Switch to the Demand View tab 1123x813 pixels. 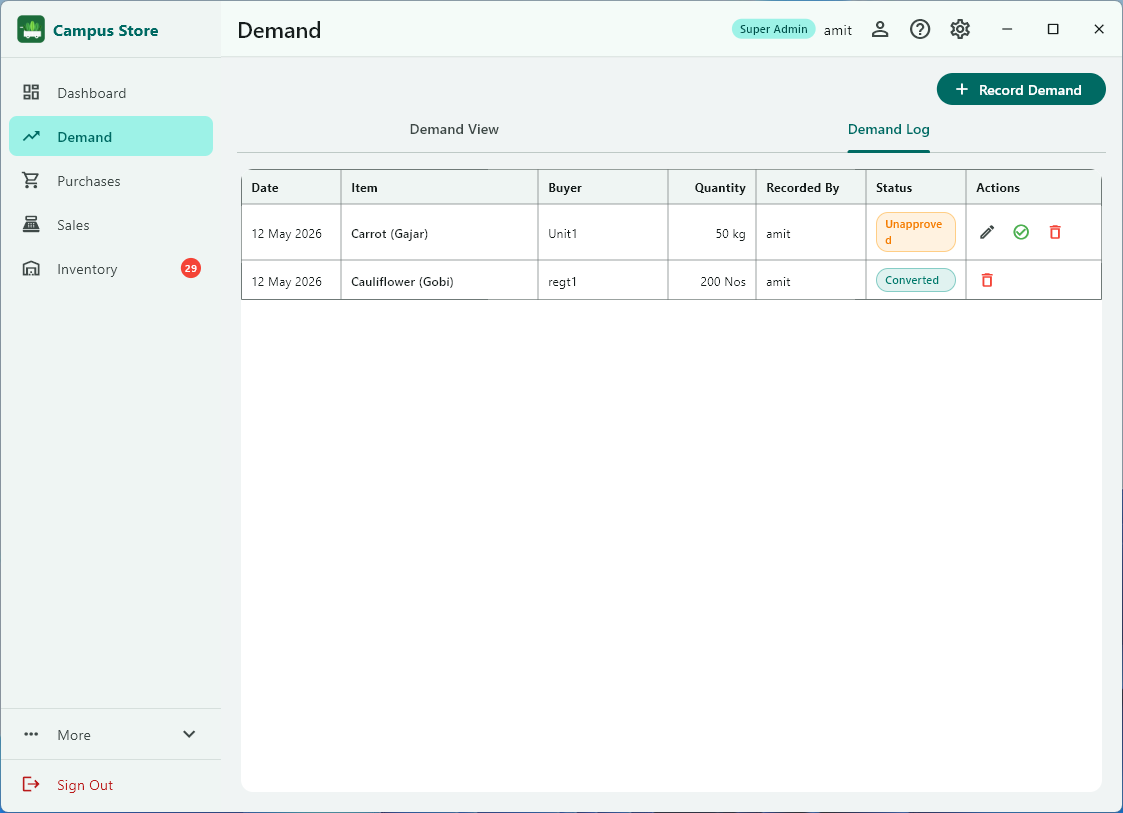454,130
